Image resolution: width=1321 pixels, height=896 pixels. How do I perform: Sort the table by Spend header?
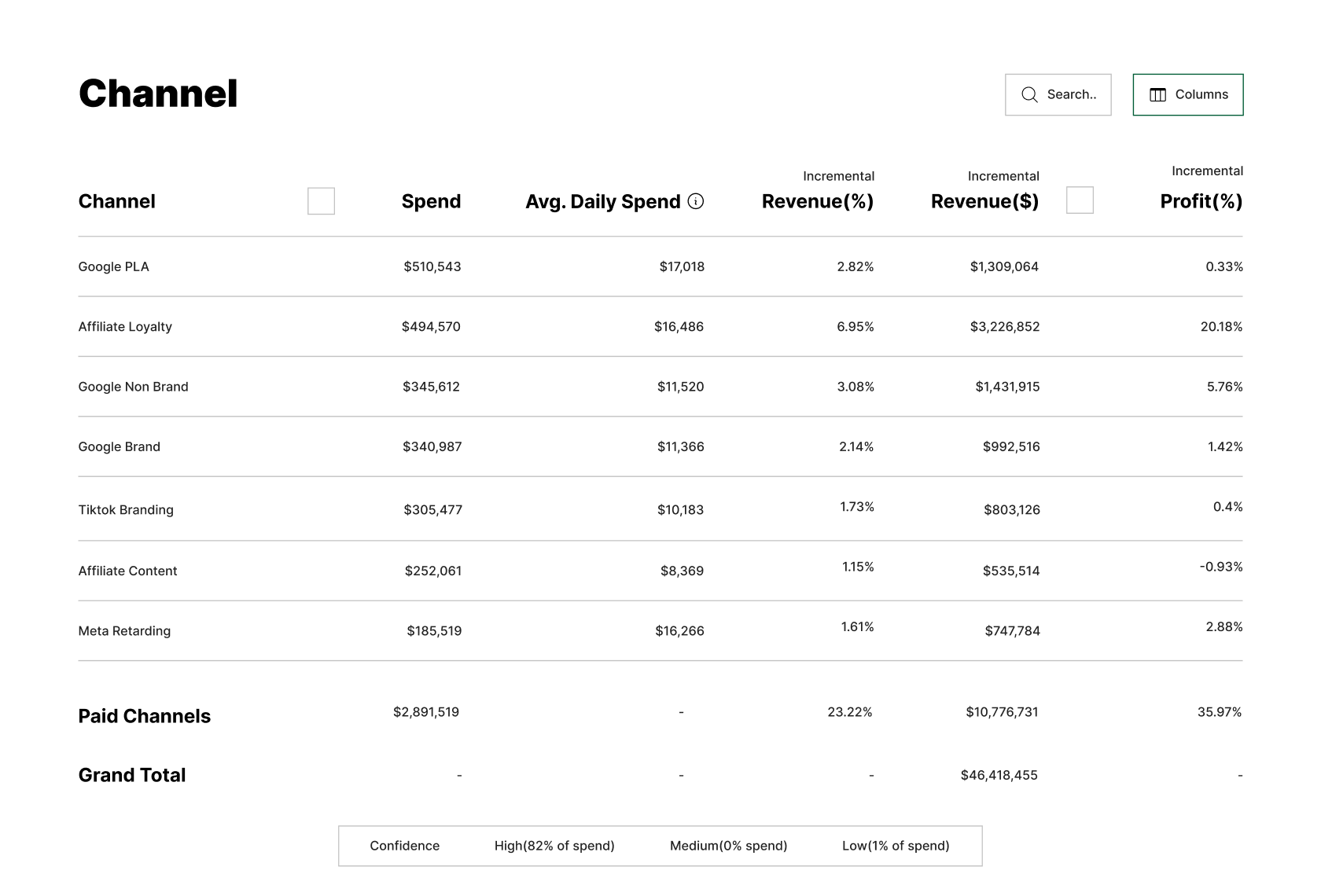[x=431, y=201]
